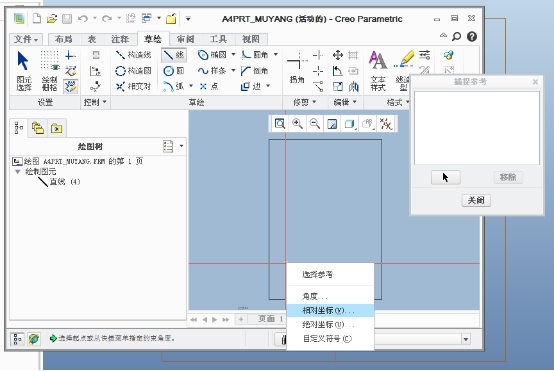Screen dimensions: 554x371
Task: Click the search magnifier near help icon
Action: pyautogui.click(x=456, y=36)
